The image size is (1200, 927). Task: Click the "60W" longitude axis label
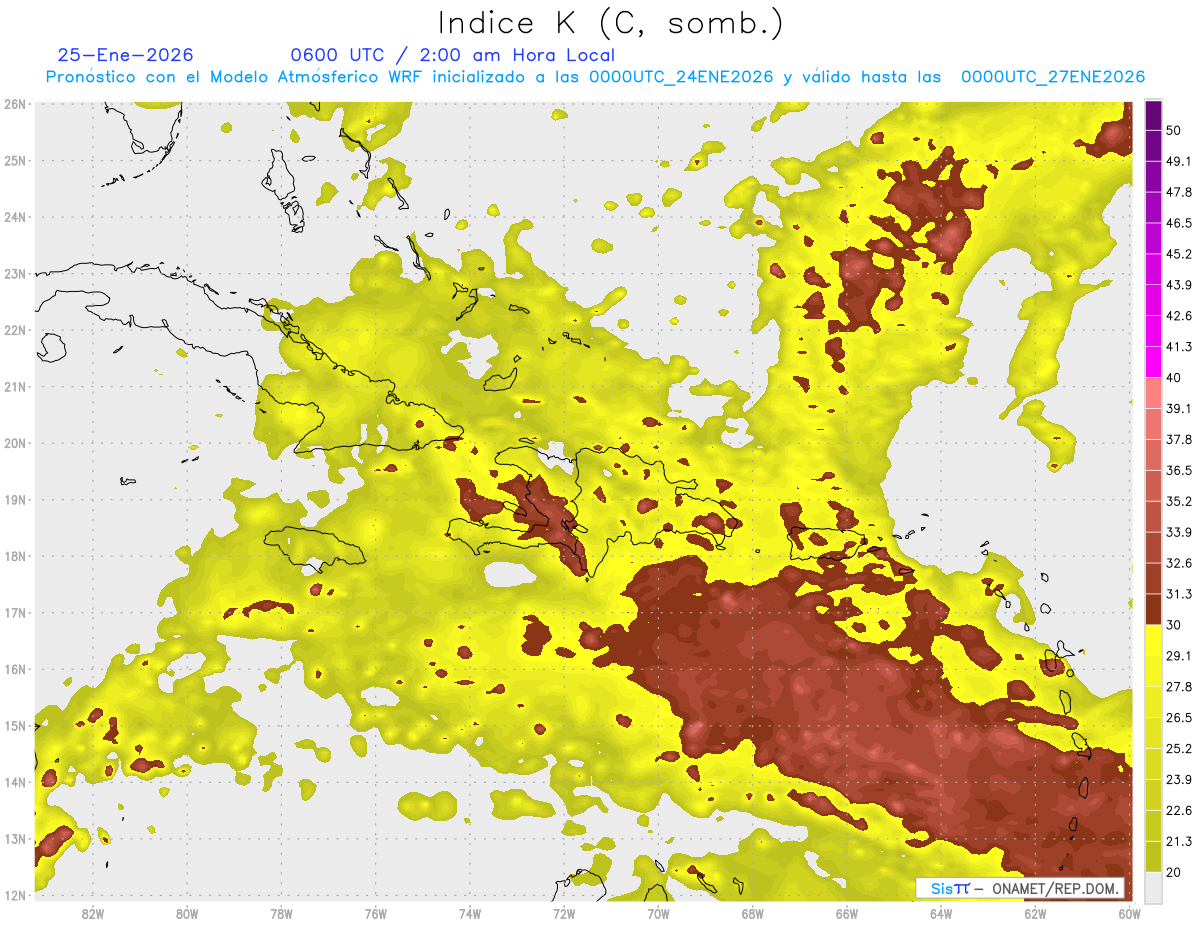coord(1130,913)
